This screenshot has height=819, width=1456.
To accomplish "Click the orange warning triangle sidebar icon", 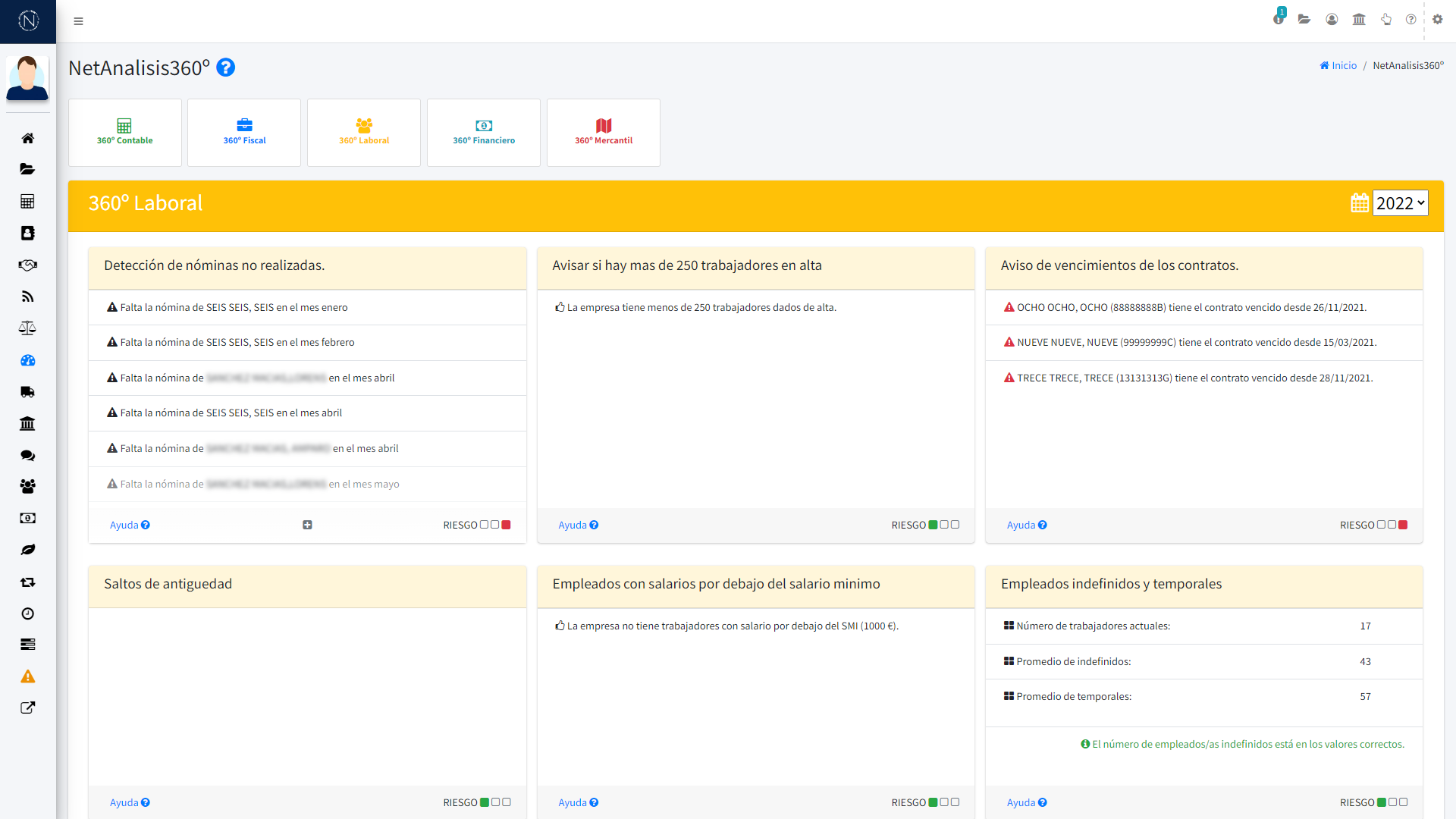I will point(27,676).
